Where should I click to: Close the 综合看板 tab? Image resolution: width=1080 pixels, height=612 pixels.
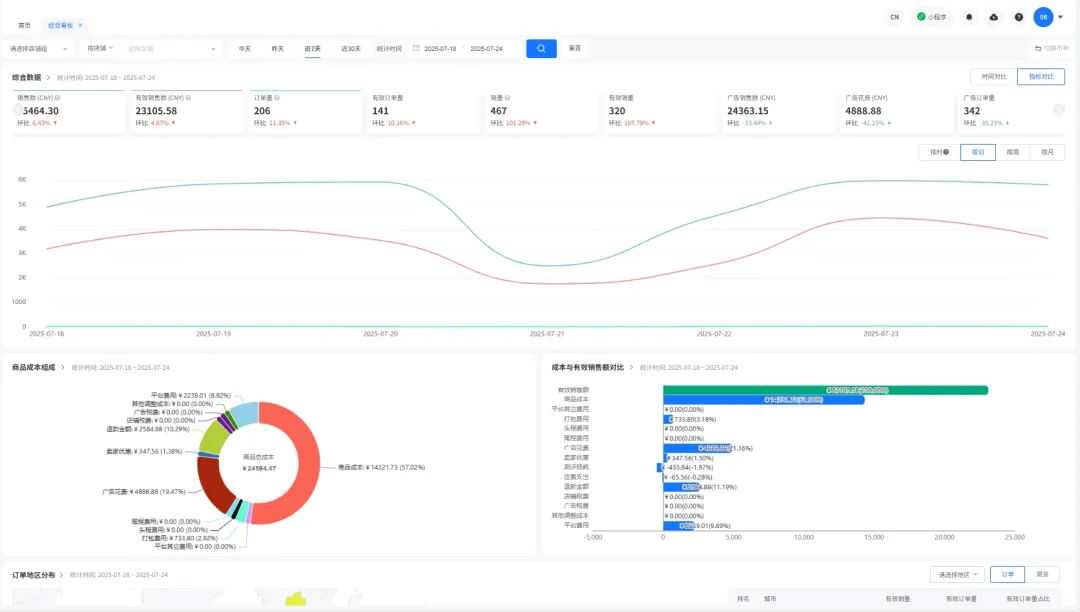[x=81, y=25]
